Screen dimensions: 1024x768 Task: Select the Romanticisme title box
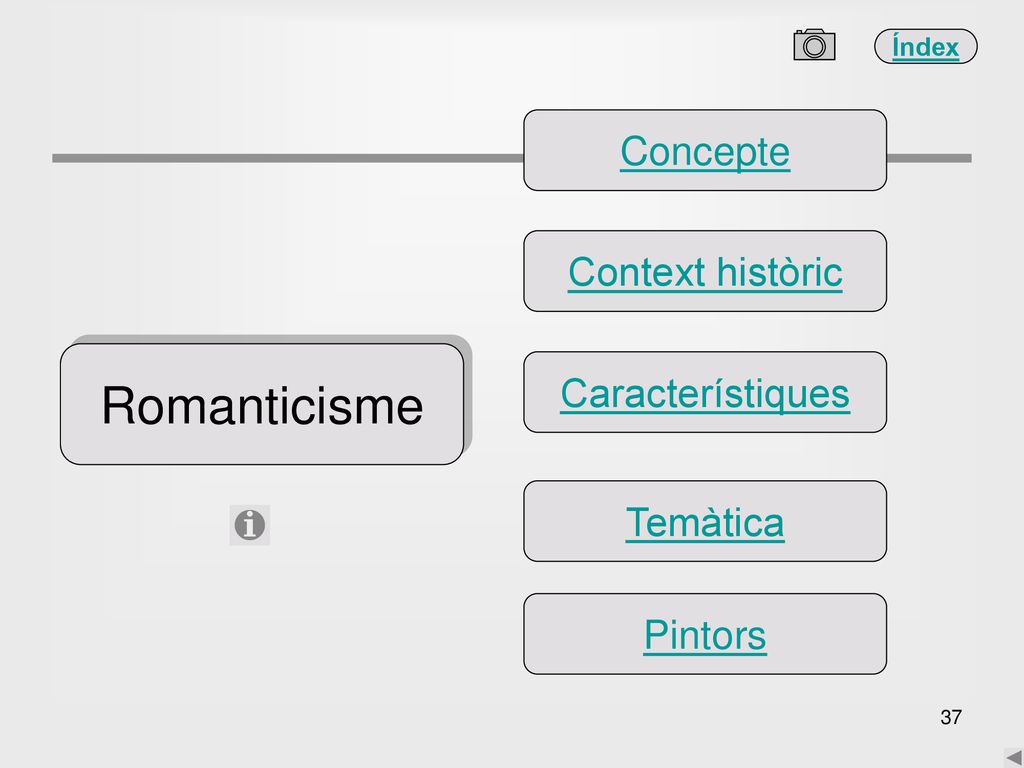click(x=262, y=405)
